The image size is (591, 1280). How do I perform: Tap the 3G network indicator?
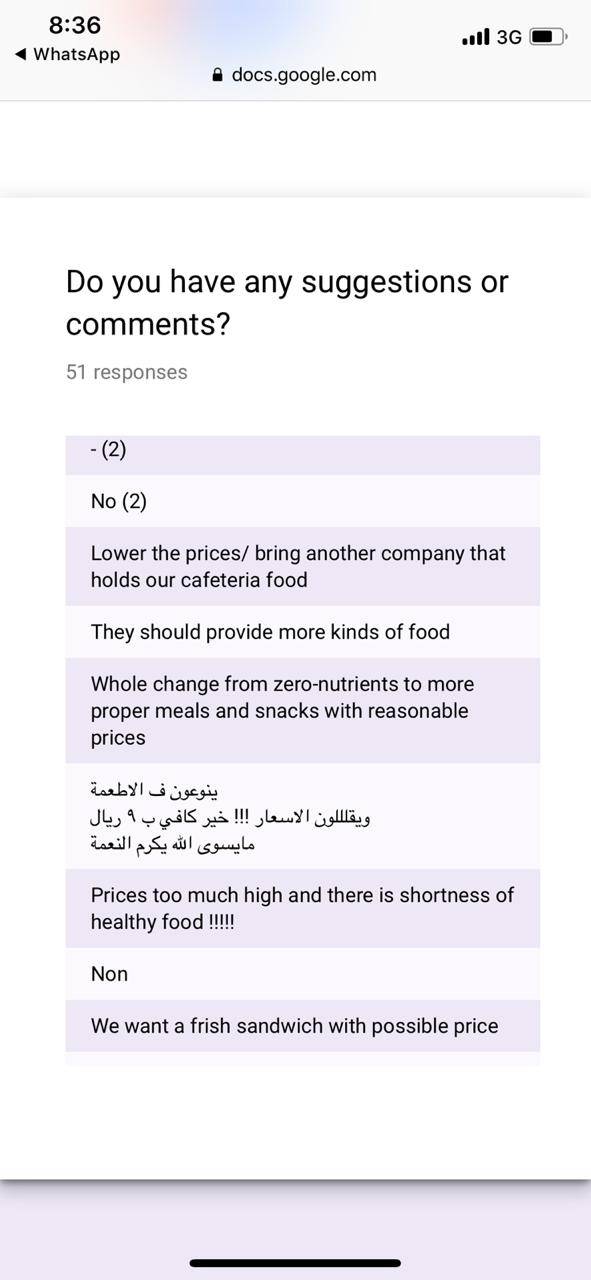coord(509,37)
